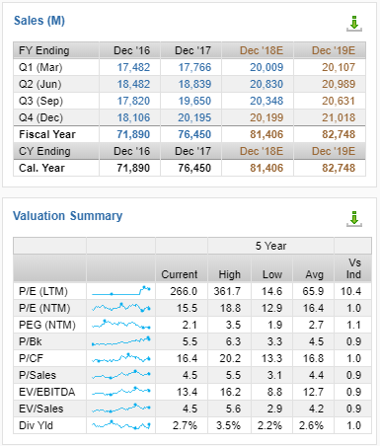Open the EV/EBITDA sparkline chart
This screenshot has height=446, width=380.
[x=121, y=391]
